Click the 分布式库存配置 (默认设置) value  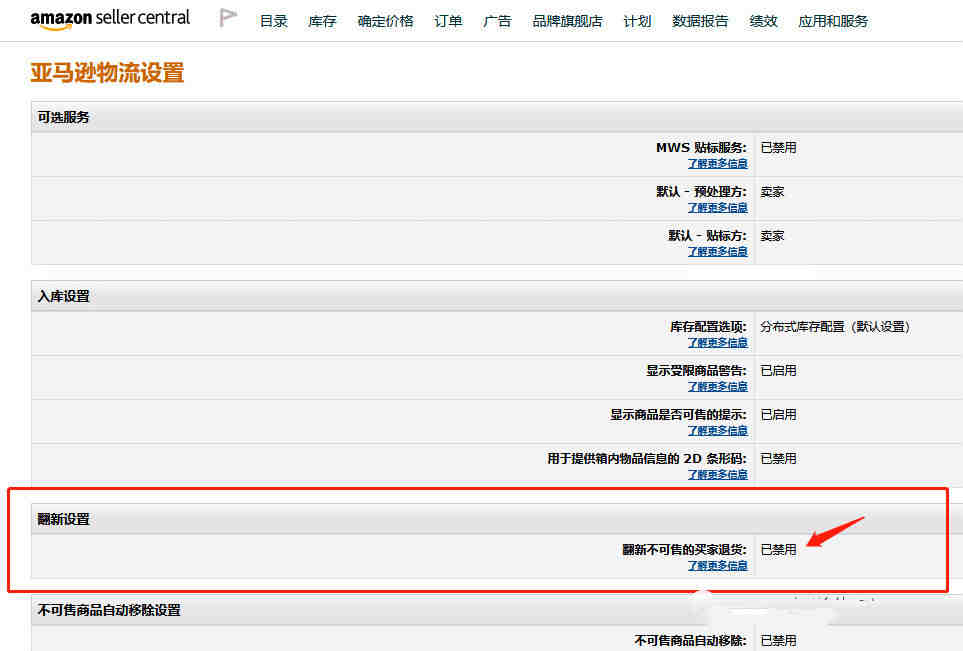835,327
